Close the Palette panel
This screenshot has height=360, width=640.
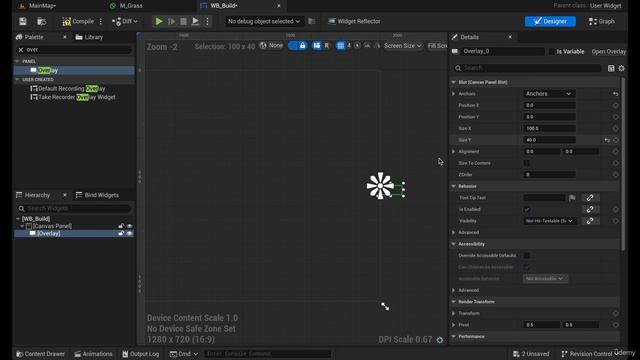(x=64, y=37)
